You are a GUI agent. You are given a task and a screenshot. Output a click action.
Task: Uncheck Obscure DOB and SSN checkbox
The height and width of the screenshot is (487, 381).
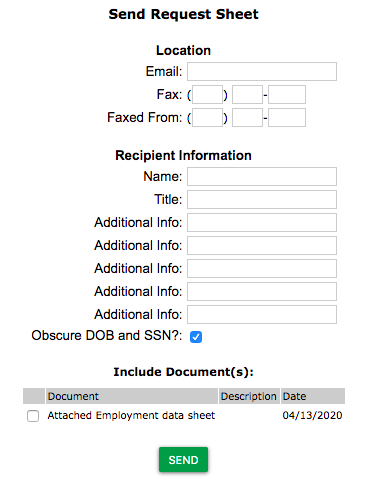[x=196, y=337]
